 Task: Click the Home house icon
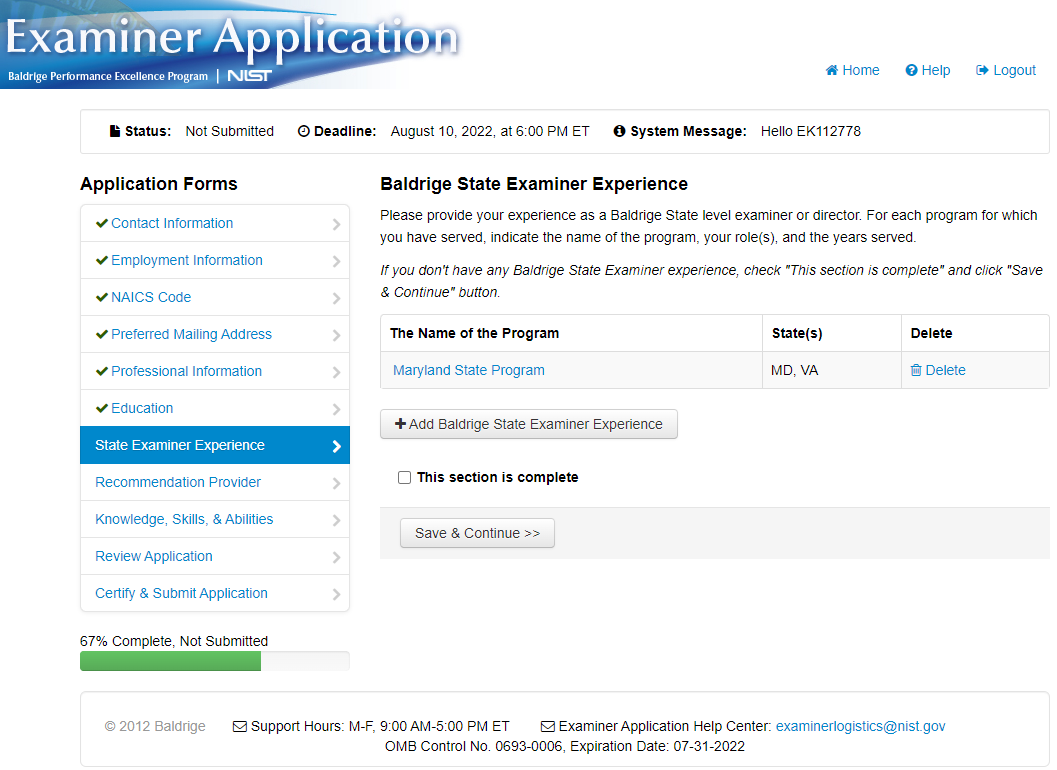tap(832, 70)
